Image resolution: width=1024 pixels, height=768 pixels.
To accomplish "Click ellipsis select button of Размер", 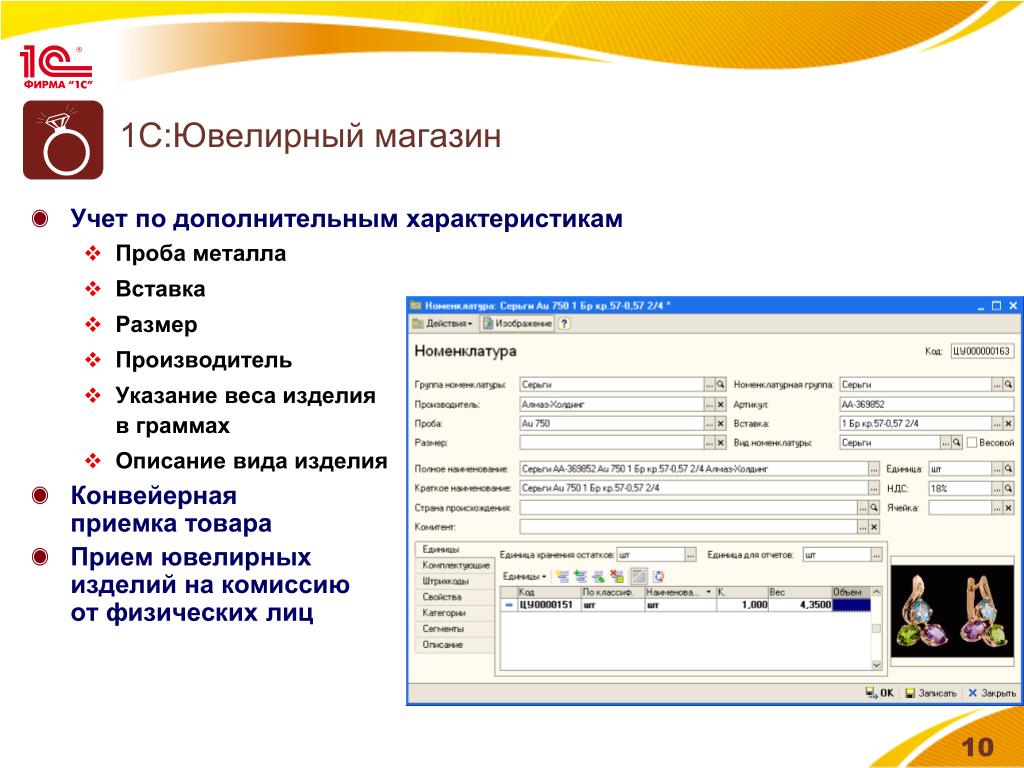I will (x=709, y=443).
